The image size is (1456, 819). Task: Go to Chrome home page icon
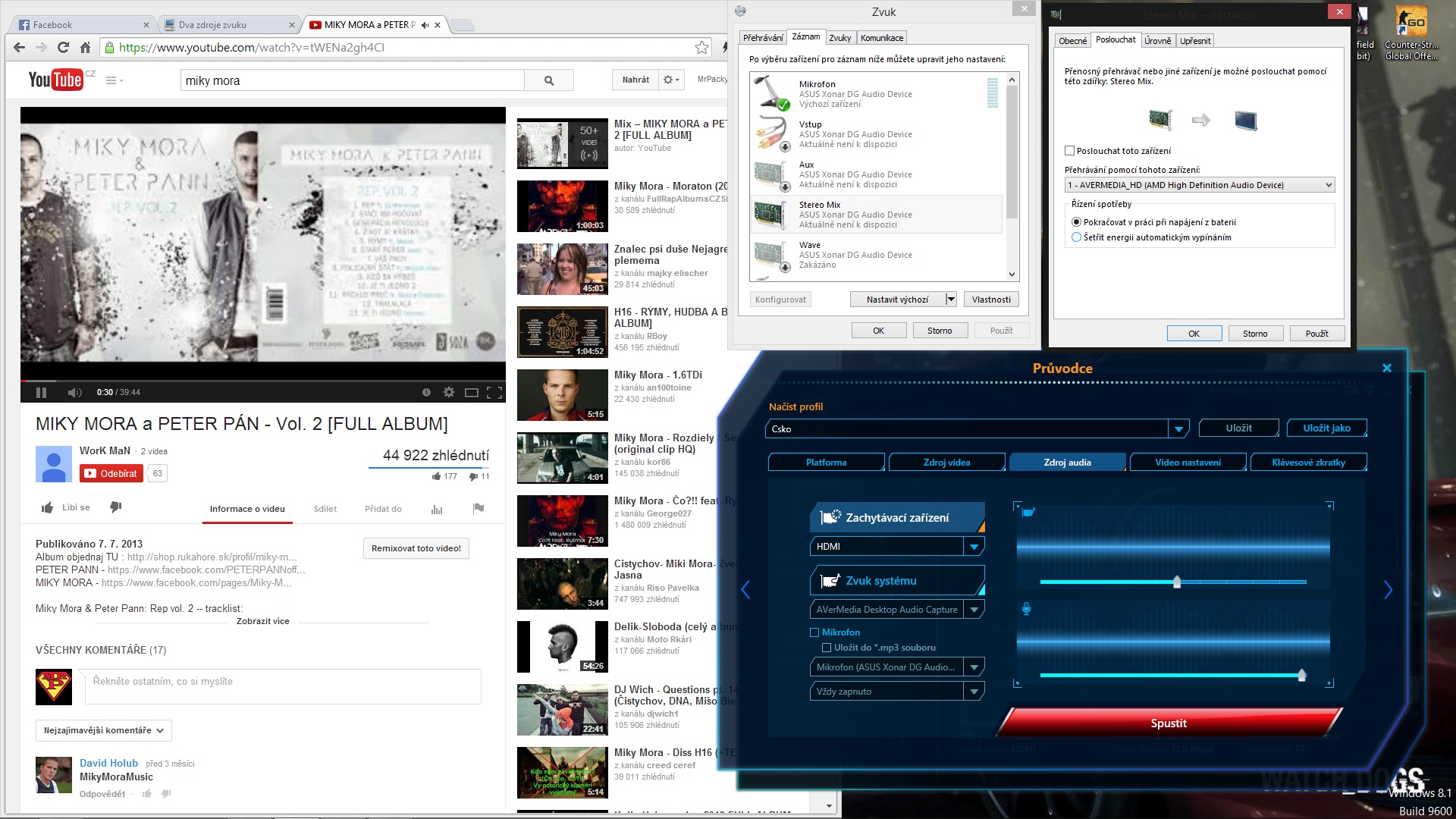85,48
